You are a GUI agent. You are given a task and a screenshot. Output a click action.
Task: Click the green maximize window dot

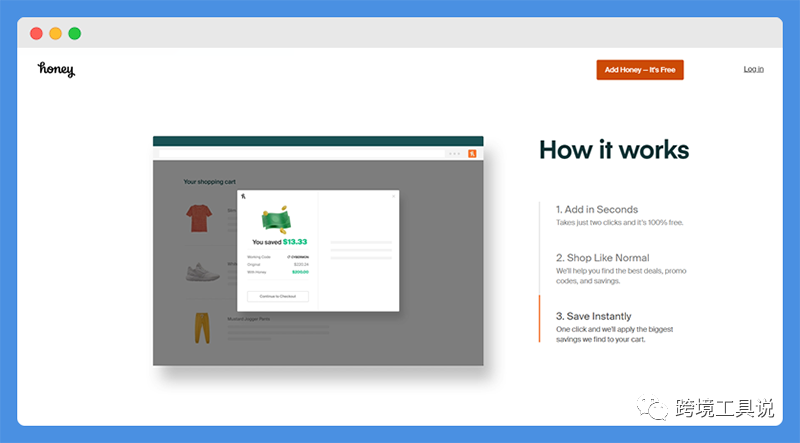tap(74, 33)
